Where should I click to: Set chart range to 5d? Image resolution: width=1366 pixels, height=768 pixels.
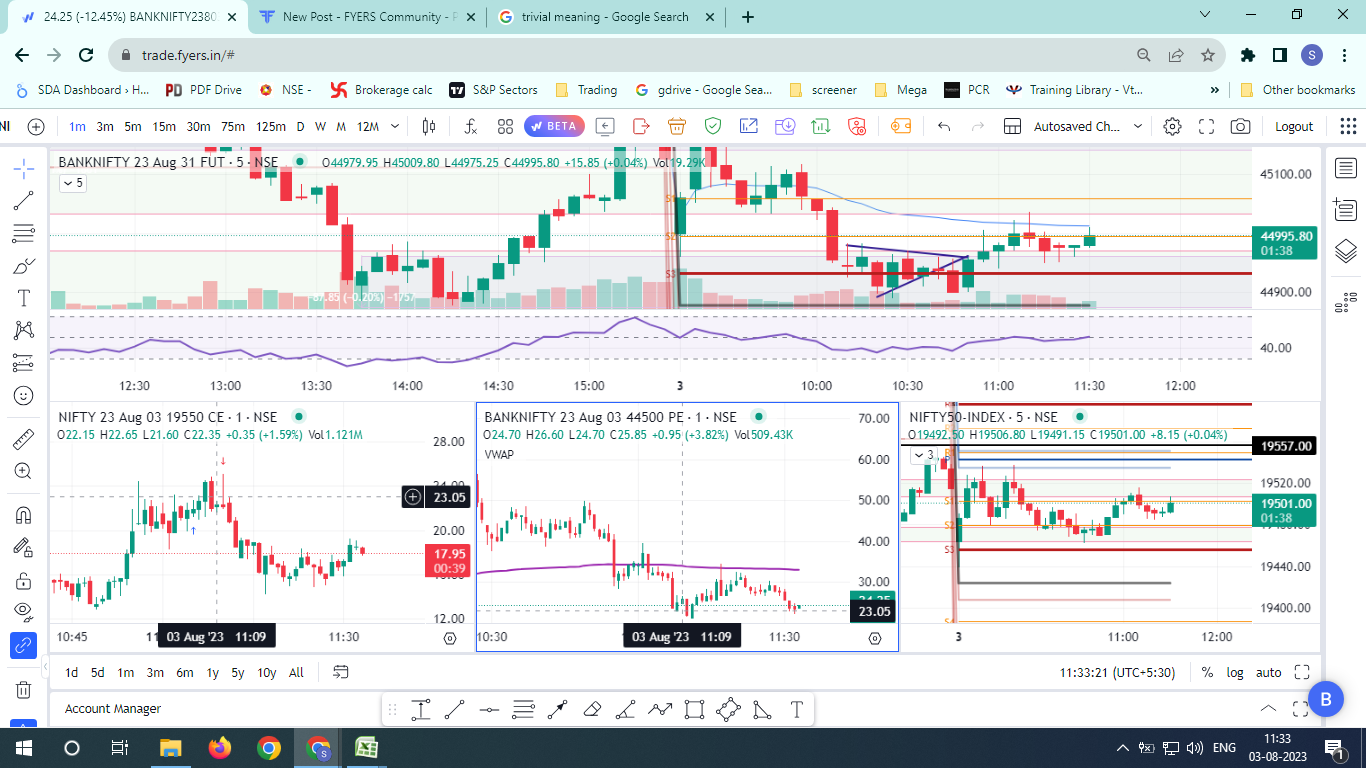click(x=98, y=673)
